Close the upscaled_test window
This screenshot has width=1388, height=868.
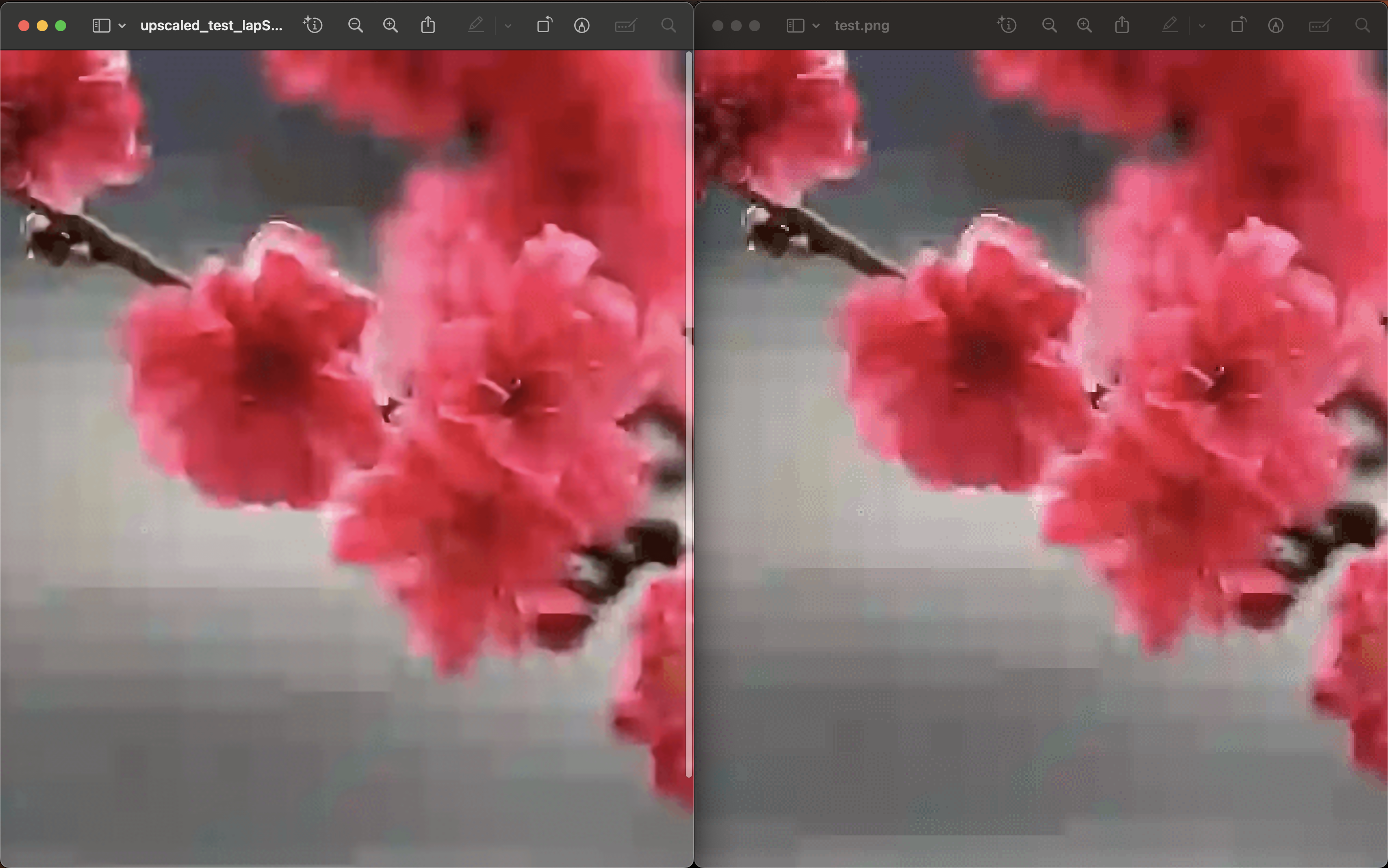click(23, 26)
